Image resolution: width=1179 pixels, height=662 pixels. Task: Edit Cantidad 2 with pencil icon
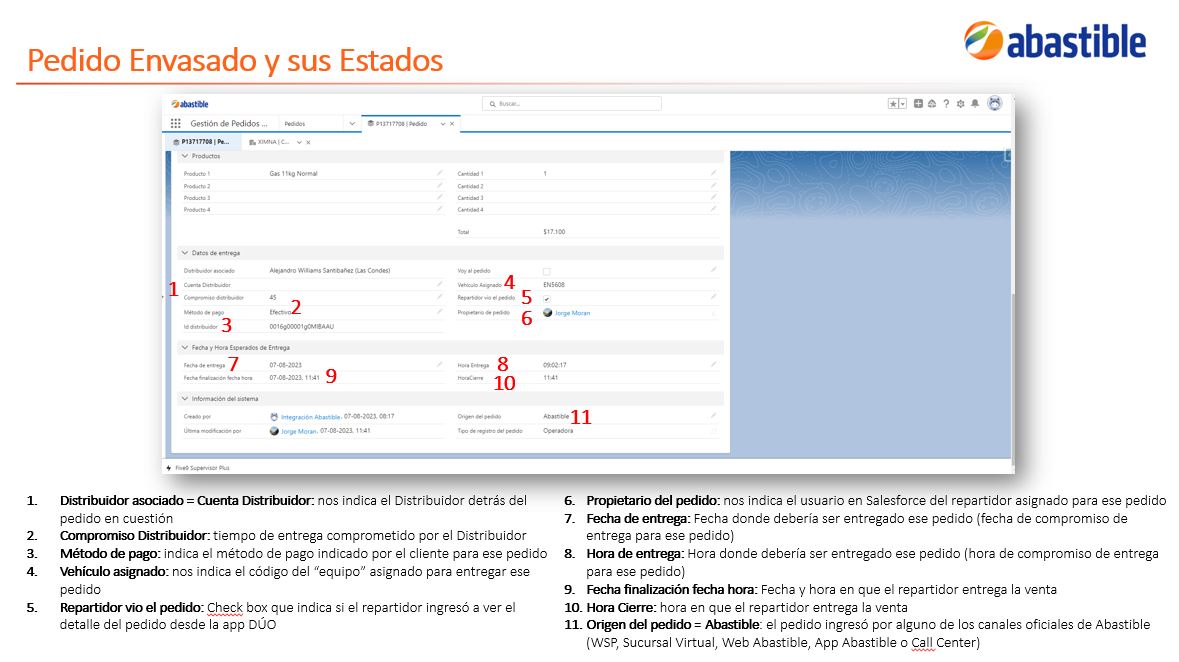tap(714, 186)
